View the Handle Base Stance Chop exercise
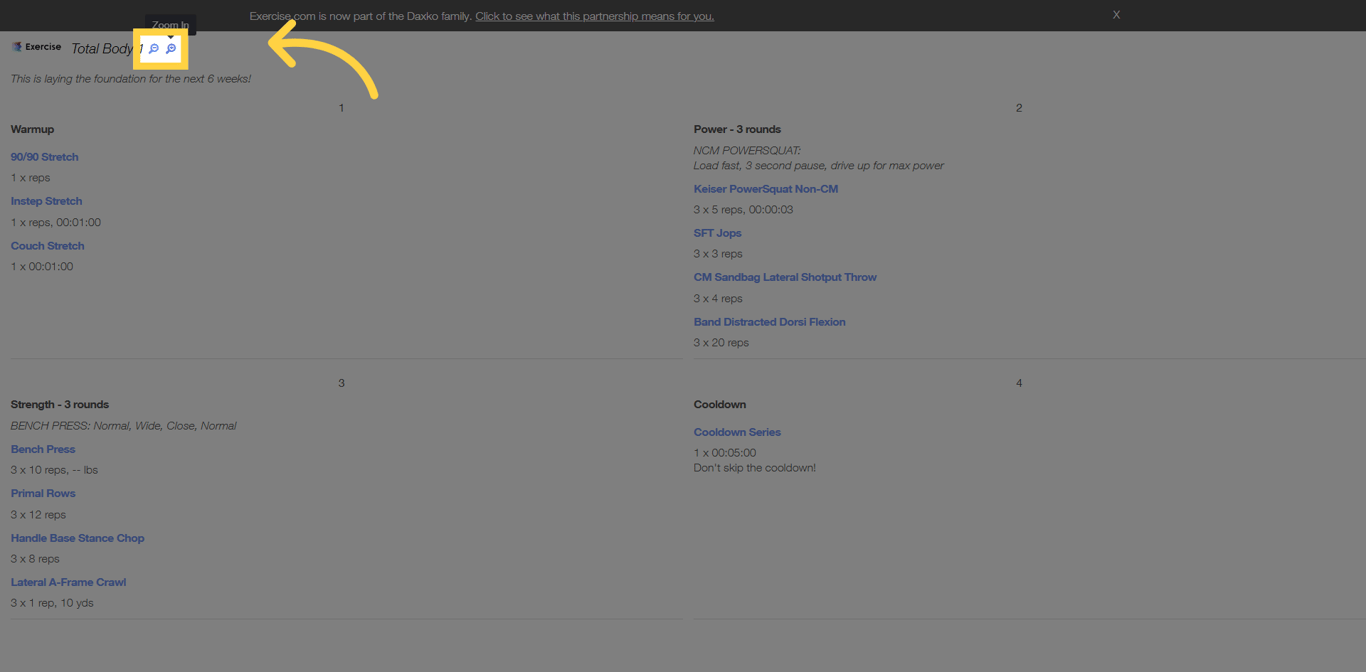1366x672 pixels. tap(77, 537)
